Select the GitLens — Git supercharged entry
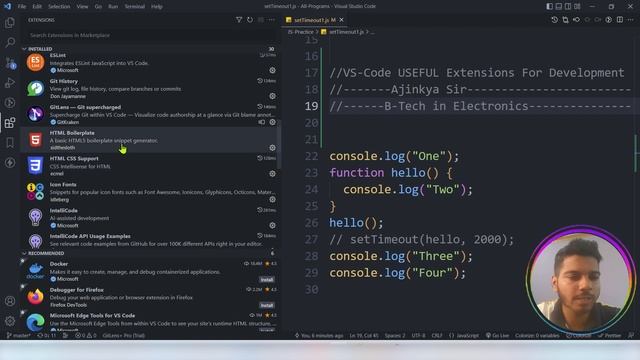The width and height of the screenshot is (640, 360). click(x=149, y=114)
